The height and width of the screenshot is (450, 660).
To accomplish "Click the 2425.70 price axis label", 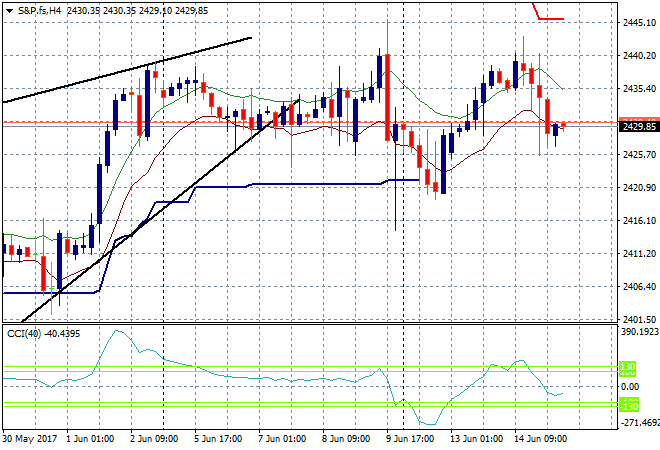I will click(x=639, y=154).
